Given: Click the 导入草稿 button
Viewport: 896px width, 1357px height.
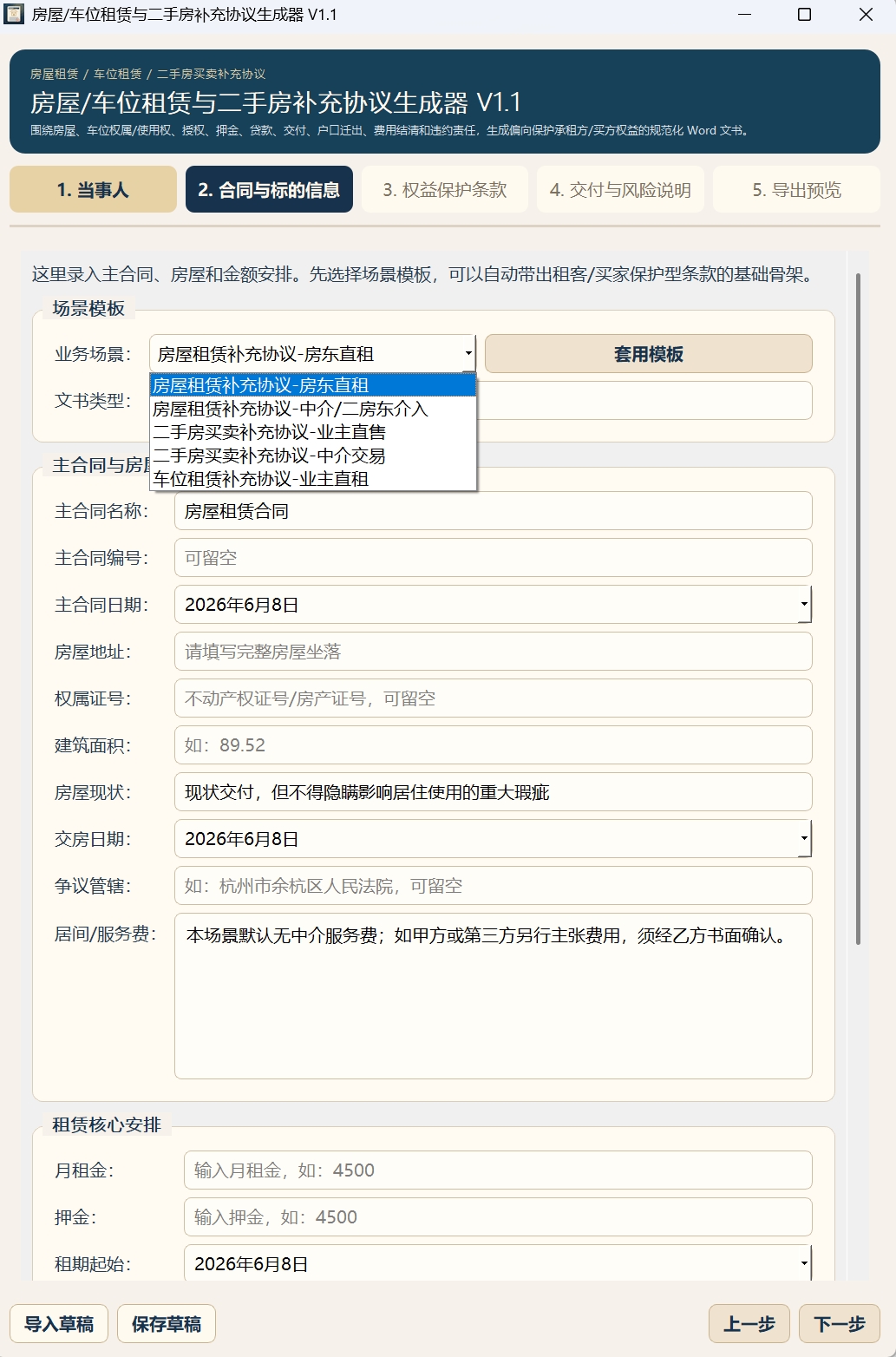Looking at the screenshot, I should 59,1324.
